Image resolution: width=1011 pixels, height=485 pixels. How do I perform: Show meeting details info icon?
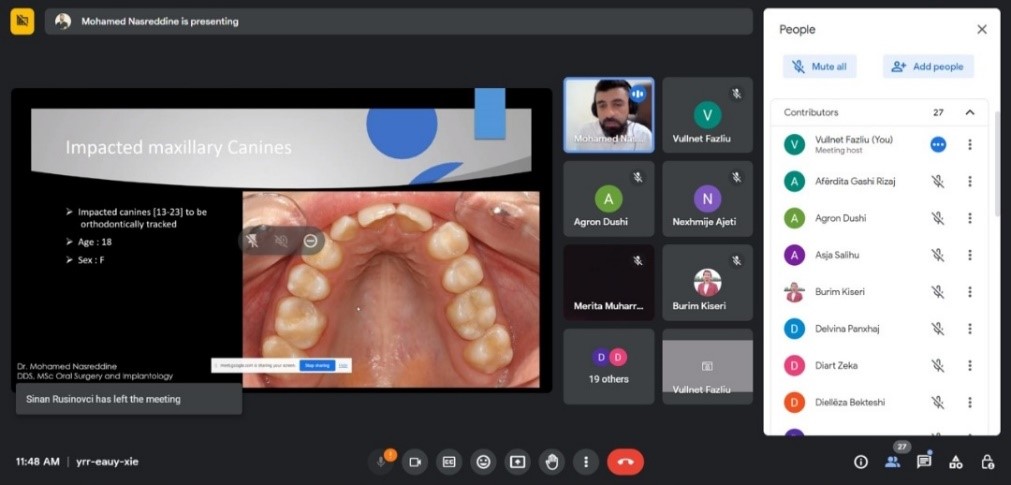pyautogui.click(x=860, y=462)
